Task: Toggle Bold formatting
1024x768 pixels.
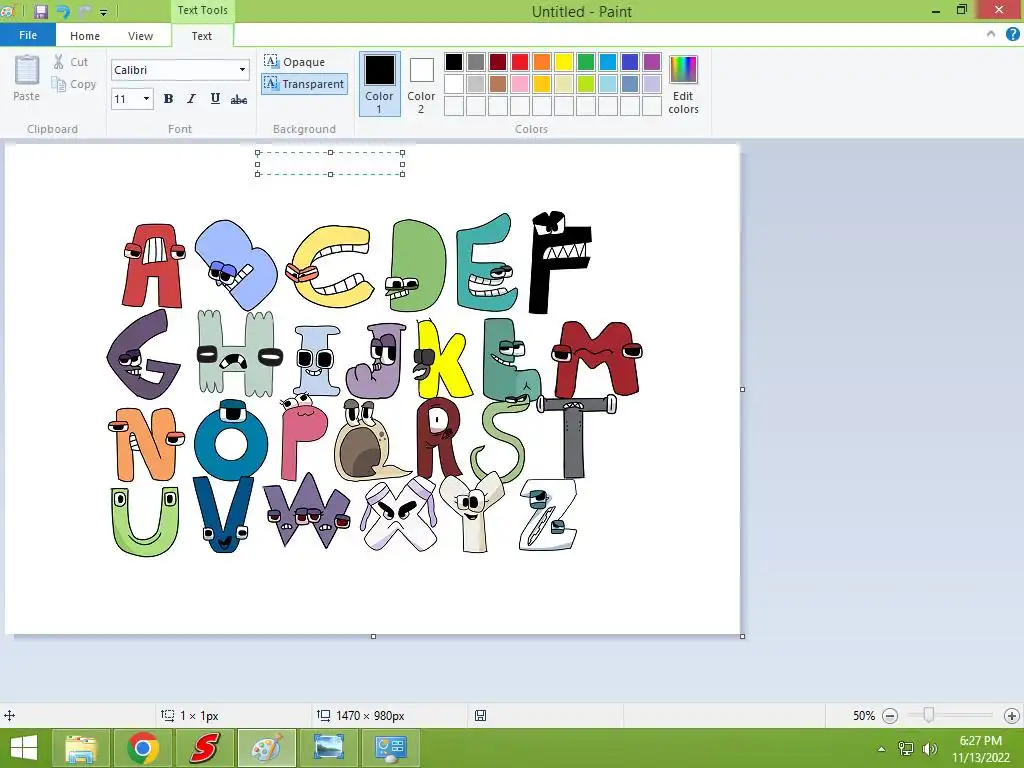Action: [x=168, y=99]
